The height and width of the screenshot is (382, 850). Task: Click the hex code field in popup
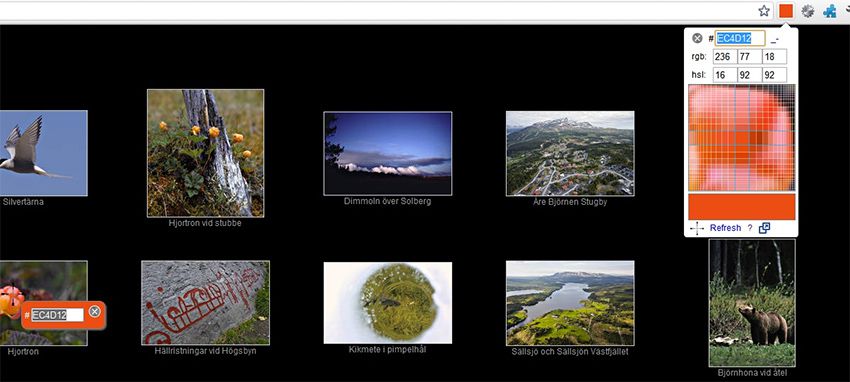point(740,38)
